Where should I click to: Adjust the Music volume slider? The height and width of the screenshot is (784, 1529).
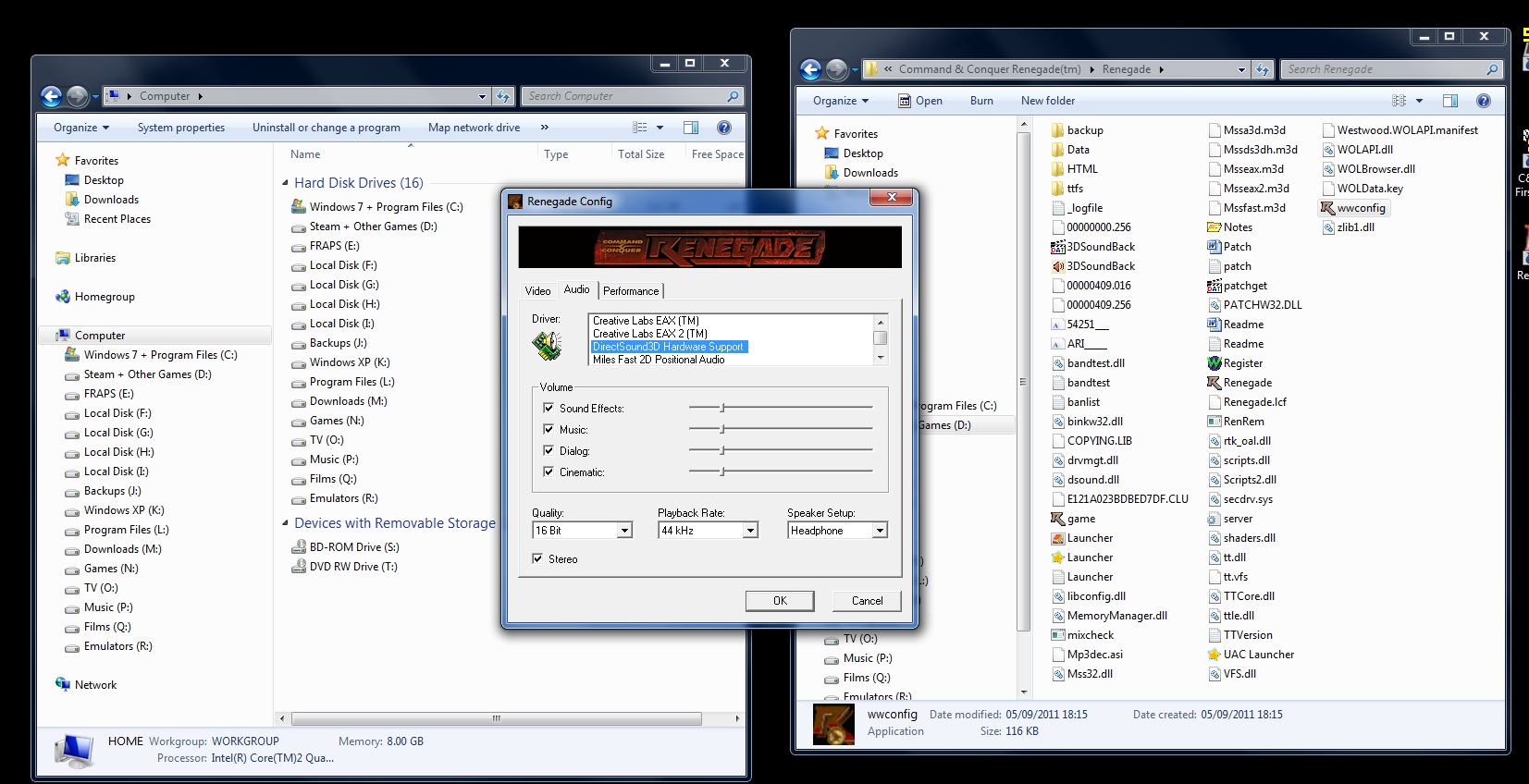click(x=722, y=429)
